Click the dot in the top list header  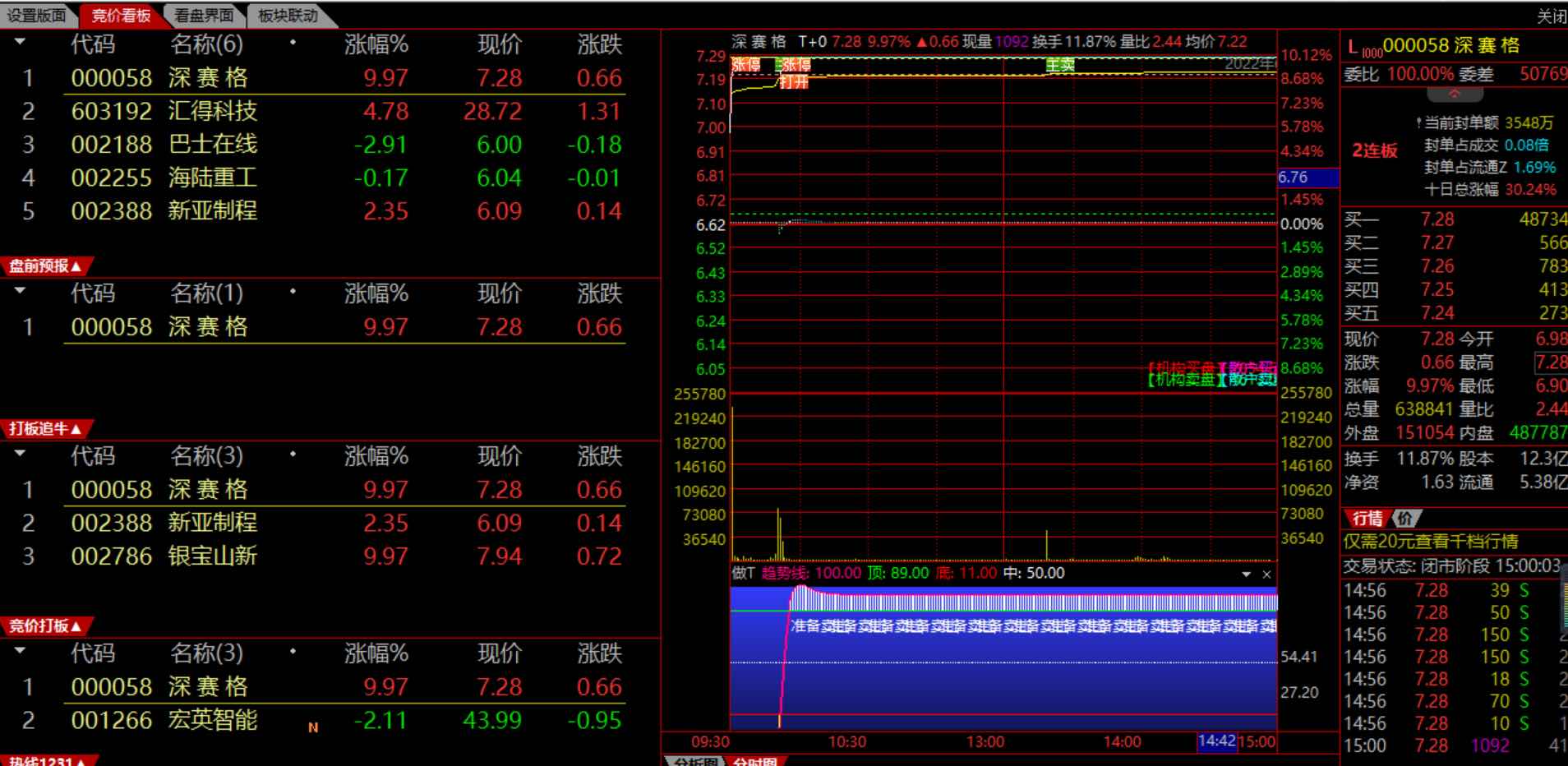(293, 43)
